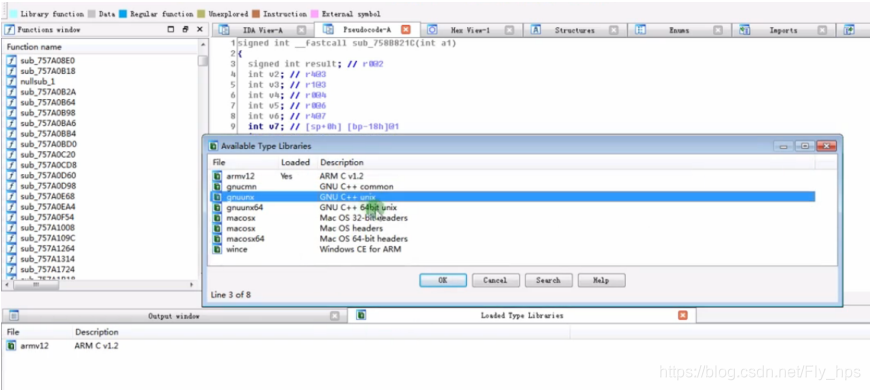The height and width of the screenshot is (390, 870).
Task: Click Search button in type libraries dialog
Action: 548,280
